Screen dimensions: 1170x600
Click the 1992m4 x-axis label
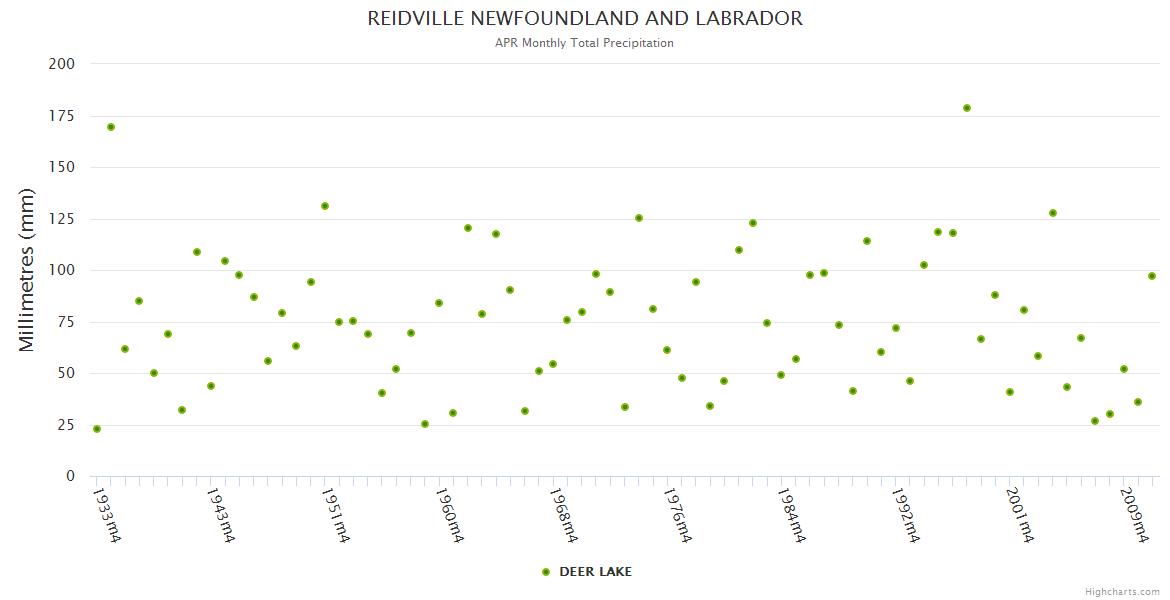pyautogui.click(x=905, y=515)
